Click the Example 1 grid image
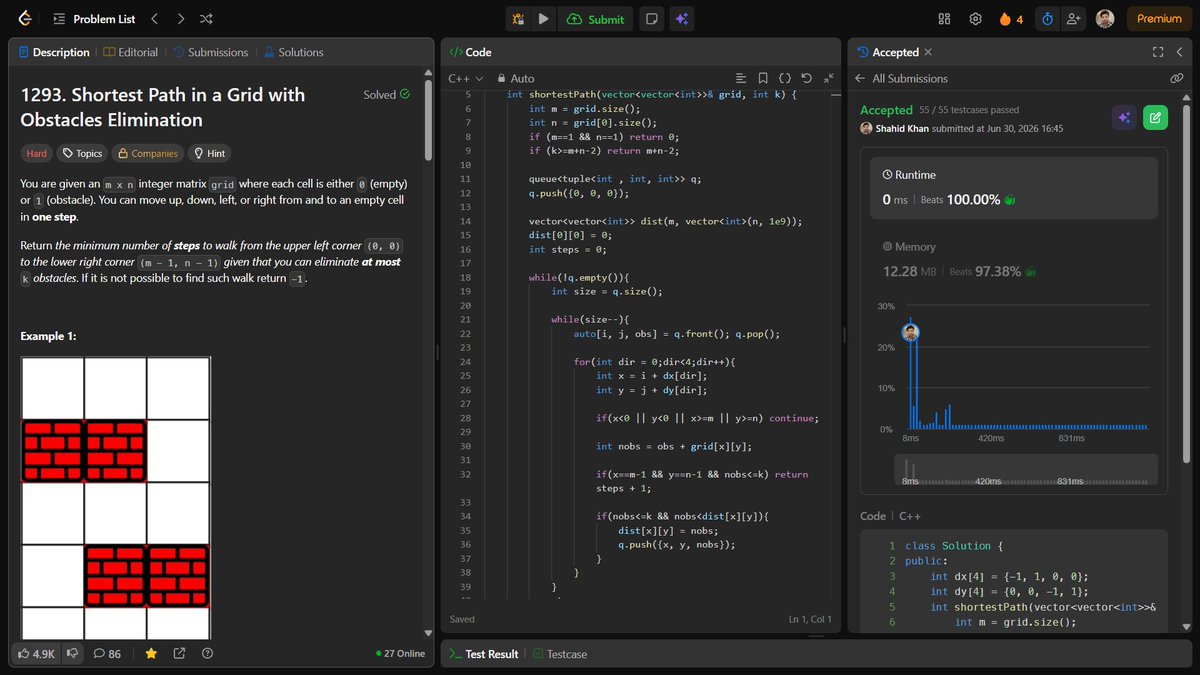Viewport: 1200px width, 675px height. coord(116,498)
